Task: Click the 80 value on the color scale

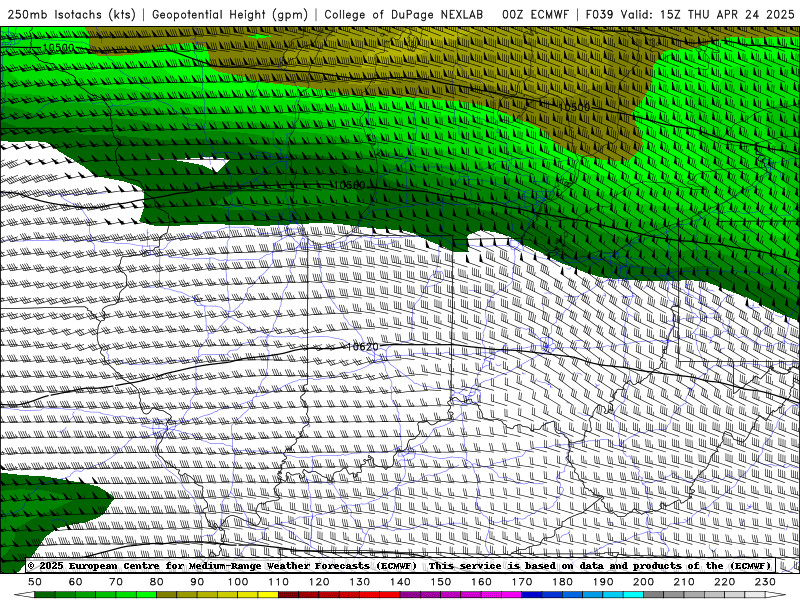Action: (157, 582)
